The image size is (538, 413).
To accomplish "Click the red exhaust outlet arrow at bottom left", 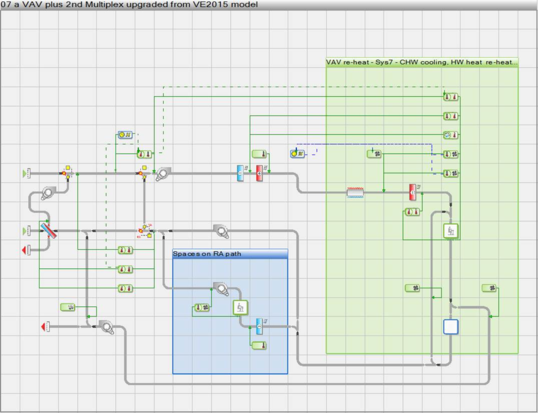I will click(45, 327).
